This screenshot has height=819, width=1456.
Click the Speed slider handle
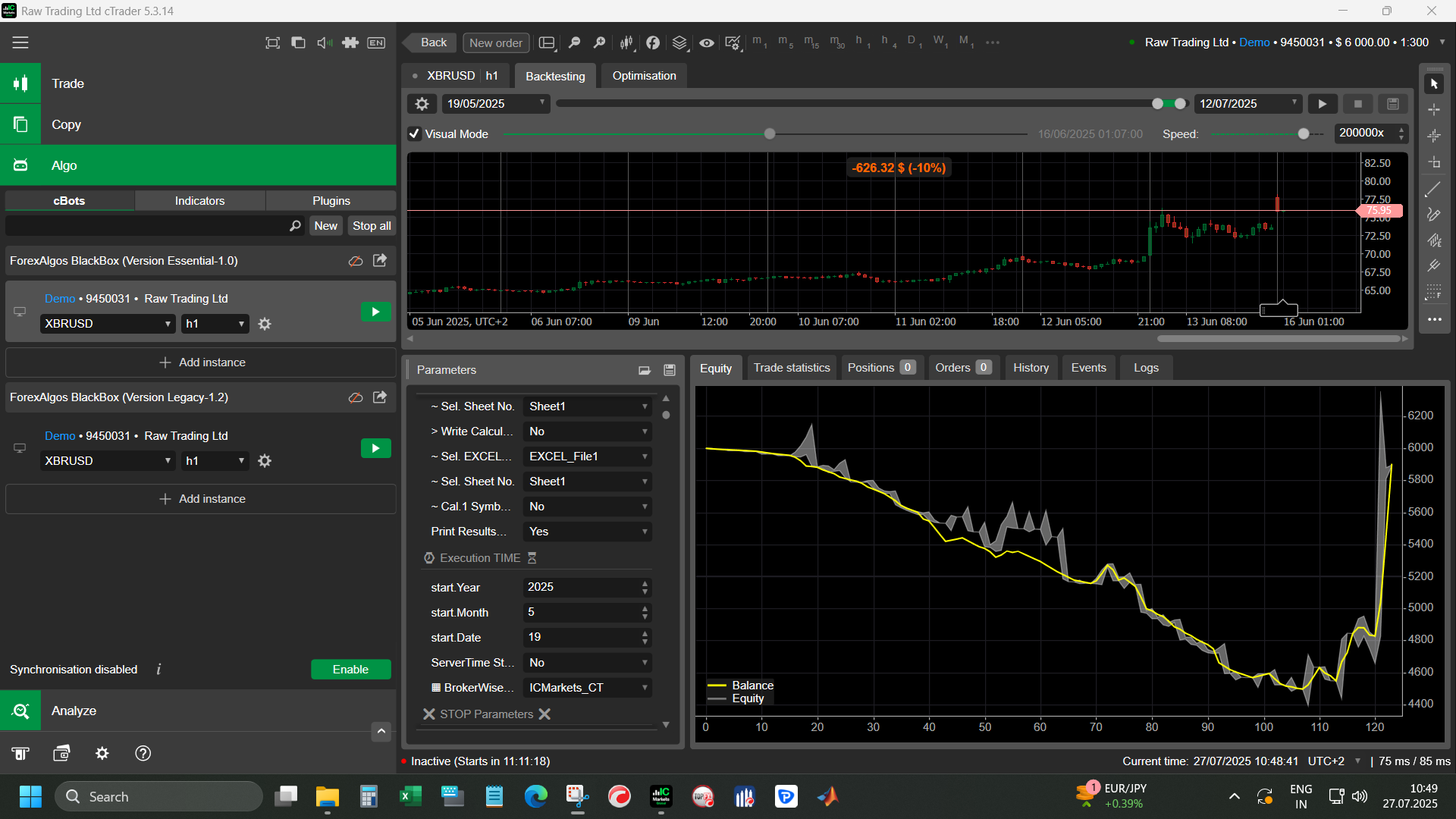point(1304,134)
